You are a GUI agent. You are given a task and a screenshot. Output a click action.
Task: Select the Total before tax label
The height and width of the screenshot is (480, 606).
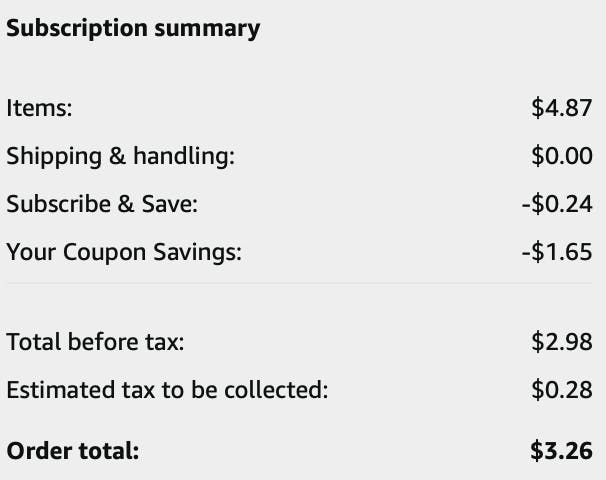tap(96, 342)
